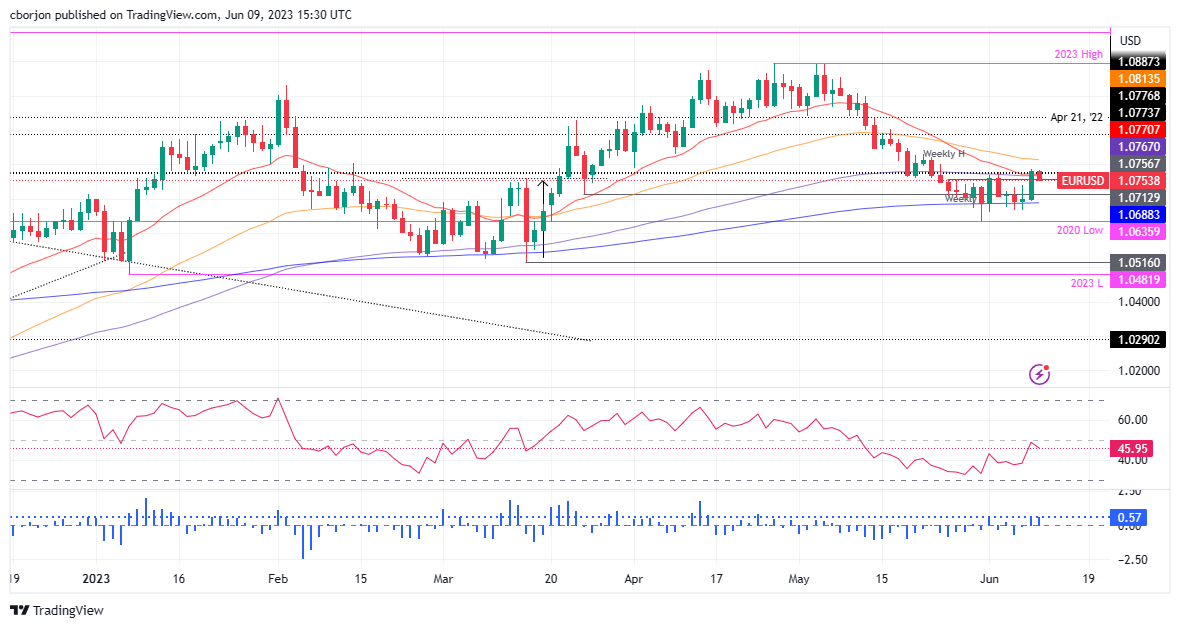Click the blue 1.06883 price tag
Viewport: 1180px width, 628px height.
pyautogui.click(x=1138, y=215)
